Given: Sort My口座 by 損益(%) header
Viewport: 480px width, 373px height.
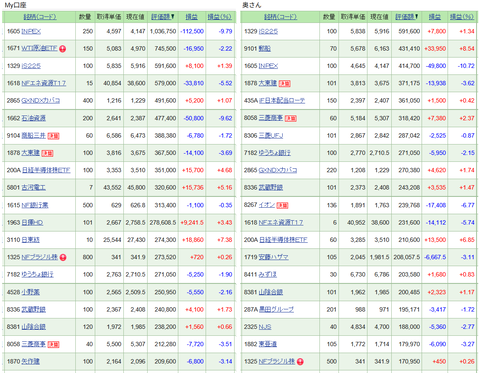Looking at the screenshot, I should (219, 17).
